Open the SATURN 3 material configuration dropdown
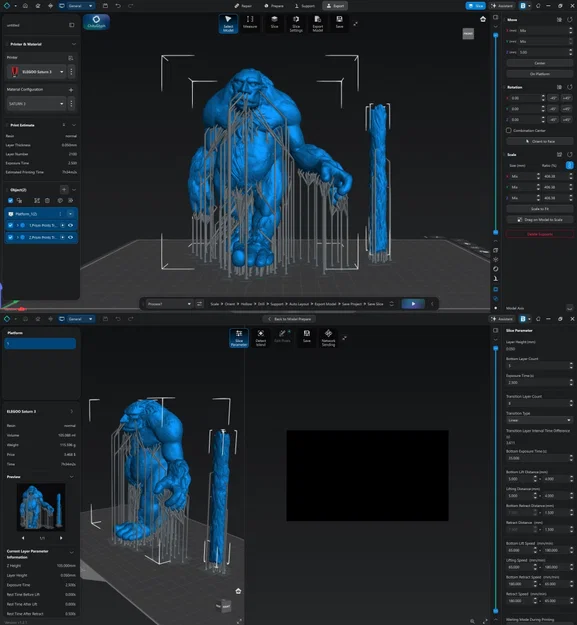Screen dimensions: 577x625 (37, 104)
